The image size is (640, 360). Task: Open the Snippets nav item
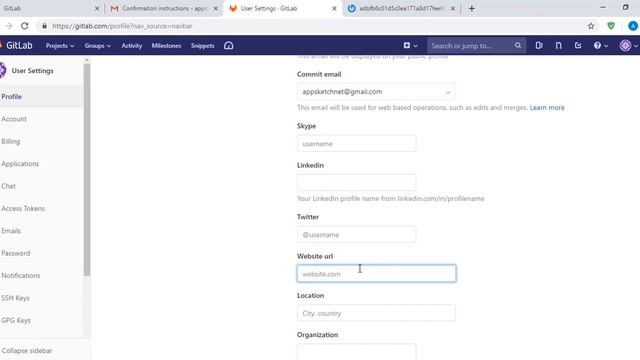pos(202,46)
